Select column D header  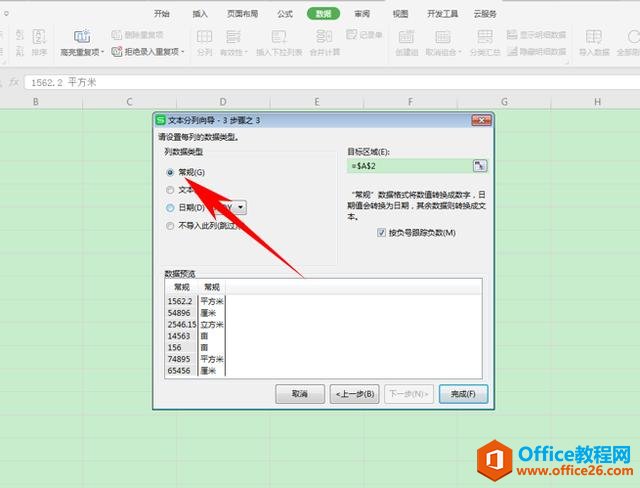click(x=223, y=102)
